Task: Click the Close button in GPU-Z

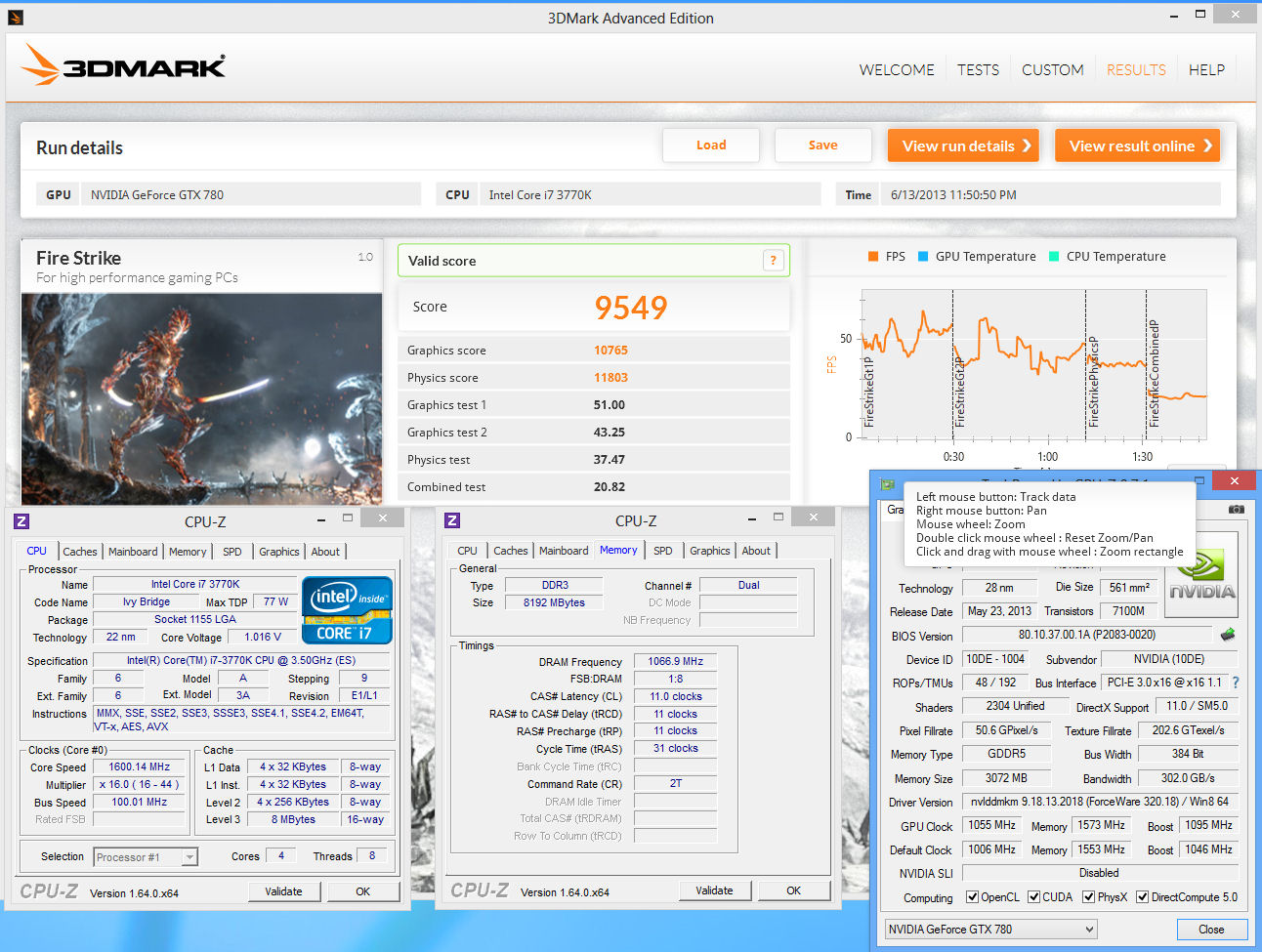Action: coord(1211,930)
